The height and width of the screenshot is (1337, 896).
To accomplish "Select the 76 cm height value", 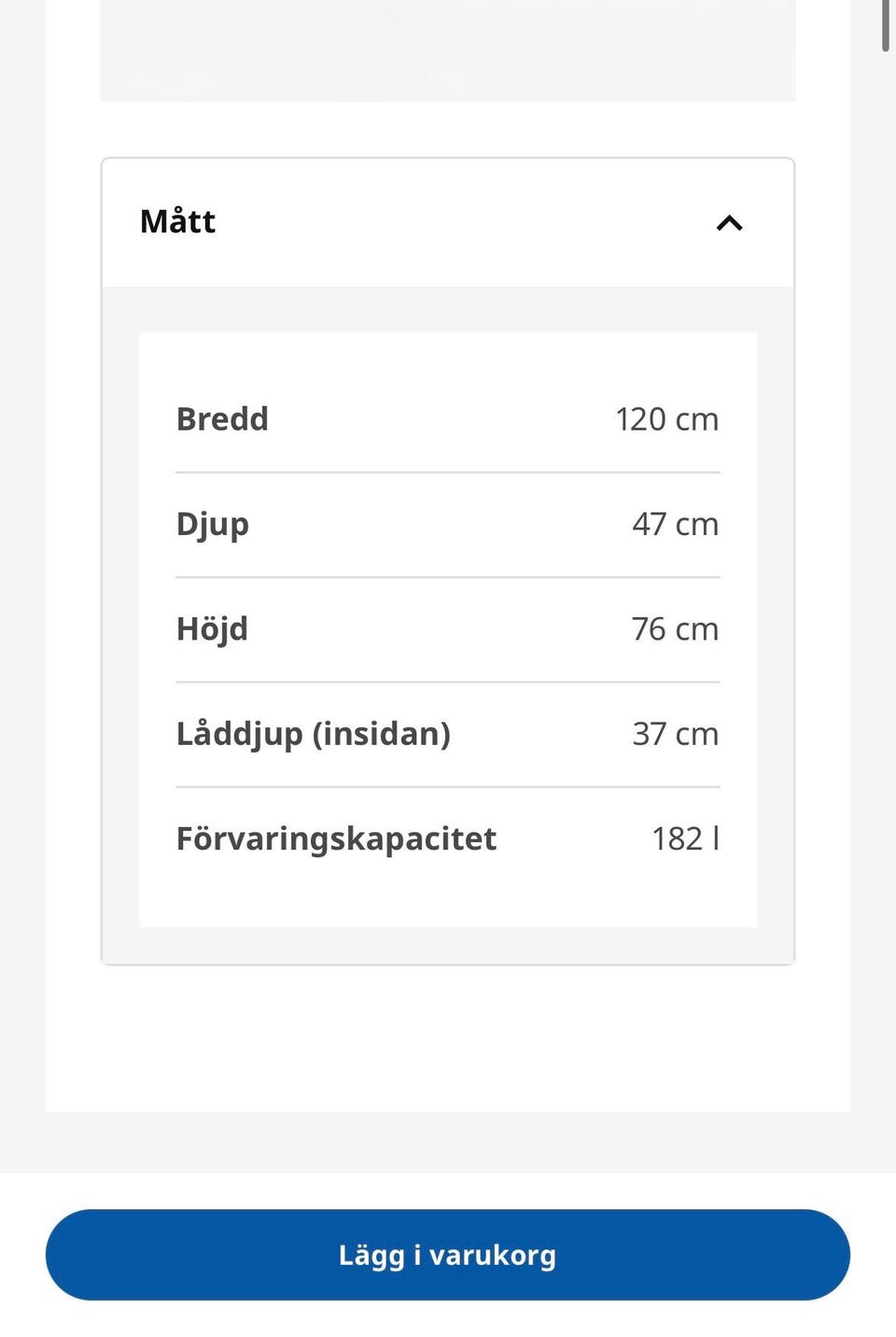I will click(675, 628).
